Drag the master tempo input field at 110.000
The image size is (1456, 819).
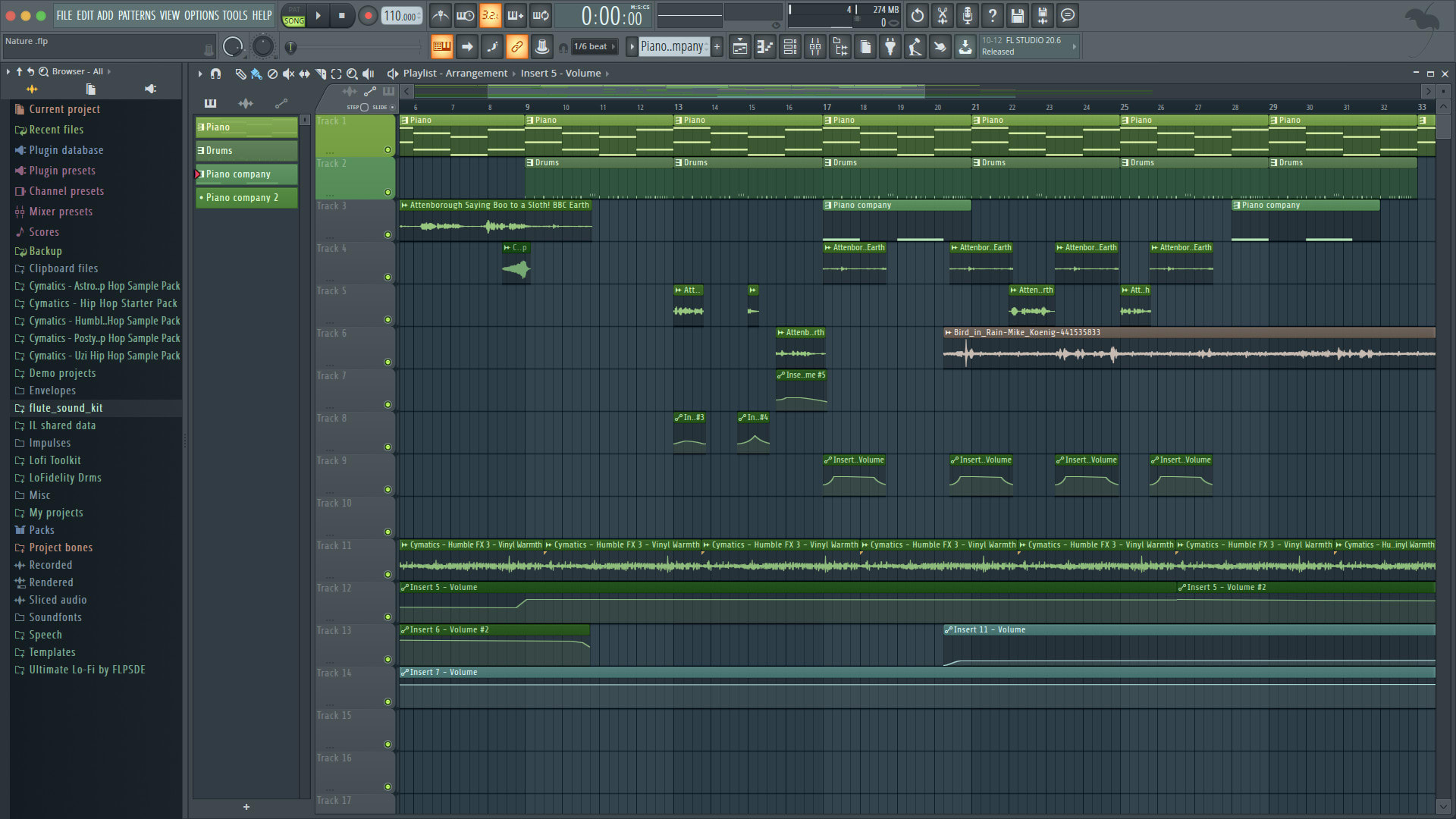(x=400, y=15)
